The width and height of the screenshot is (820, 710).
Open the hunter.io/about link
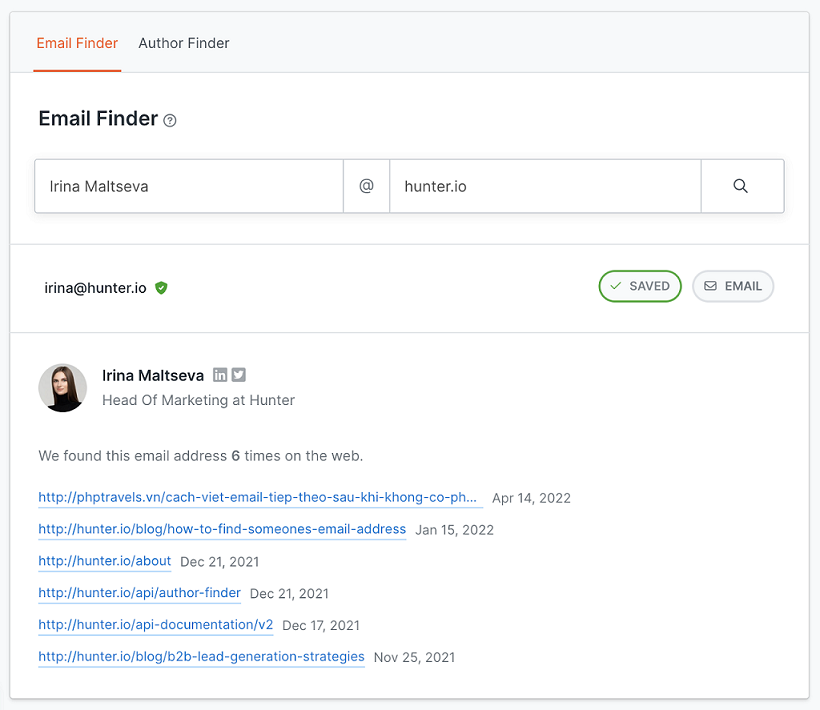coord(105,561)
